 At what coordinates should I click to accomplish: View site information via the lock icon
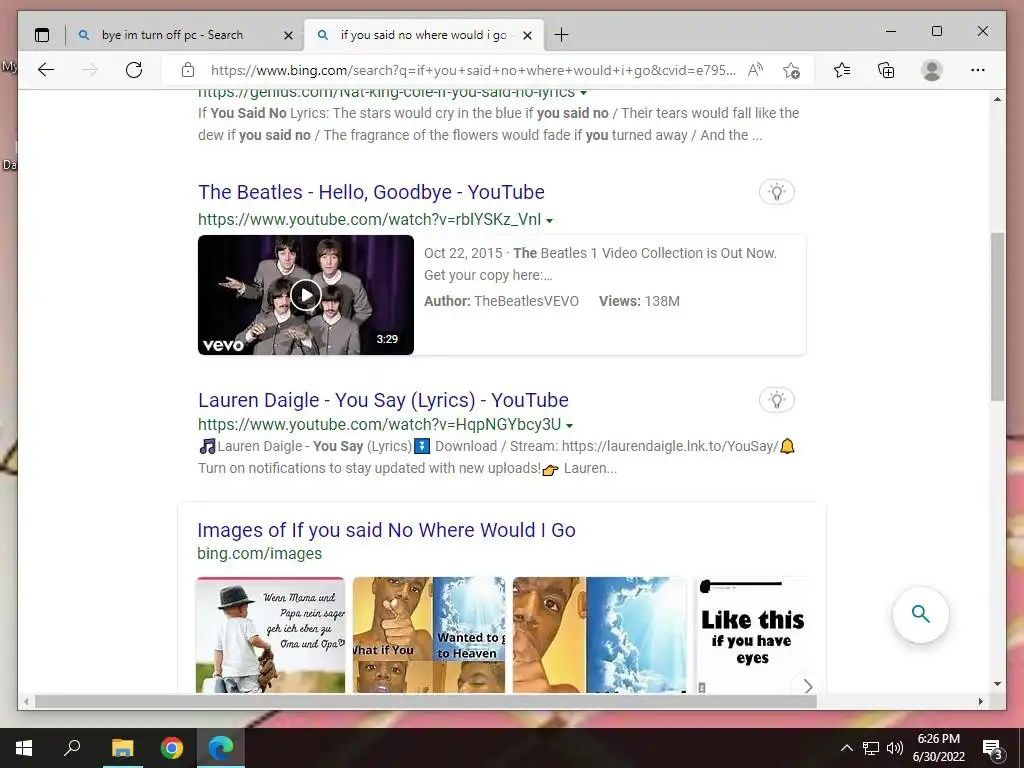coord(188,70)
